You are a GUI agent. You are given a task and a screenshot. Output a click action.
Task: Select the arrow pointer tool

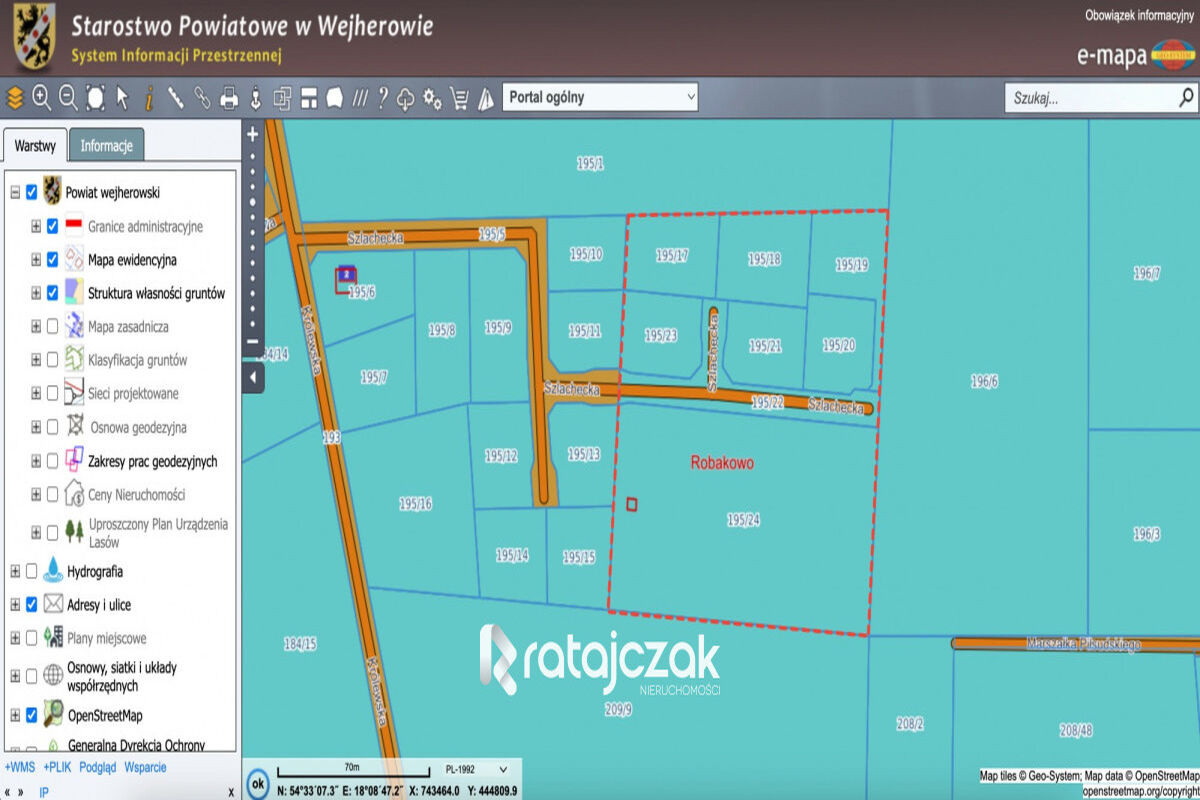coord(122,98)
